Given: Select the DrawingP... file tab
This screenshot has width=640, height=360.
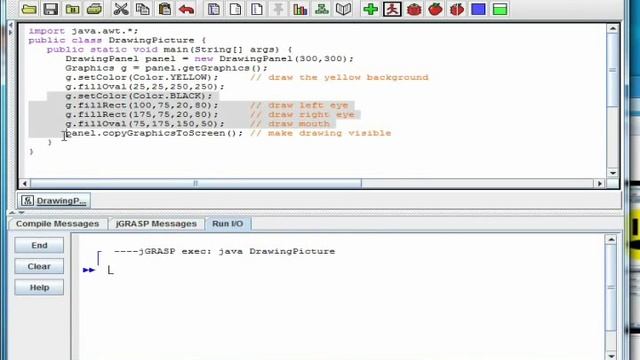Looking at the screenshot, I should pyautogui.click(x=54, y=201).
